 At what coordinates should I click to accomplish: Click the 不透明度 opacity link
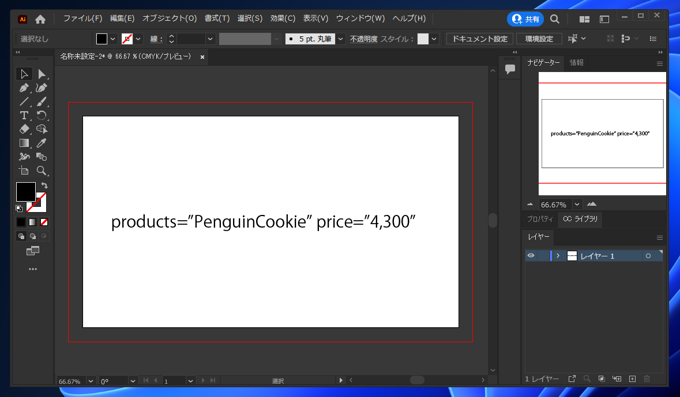click(363, 39)
